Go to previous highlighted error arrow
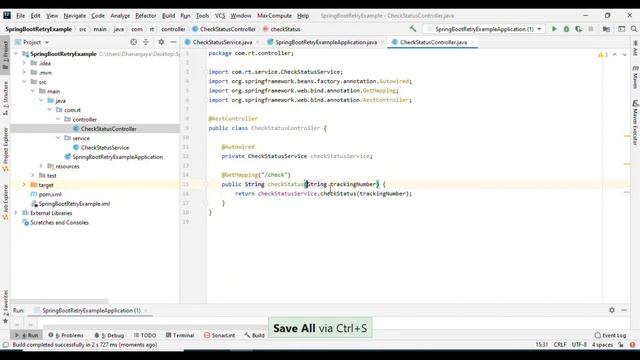Screen dimensions: 640x360 click(615, 54)
